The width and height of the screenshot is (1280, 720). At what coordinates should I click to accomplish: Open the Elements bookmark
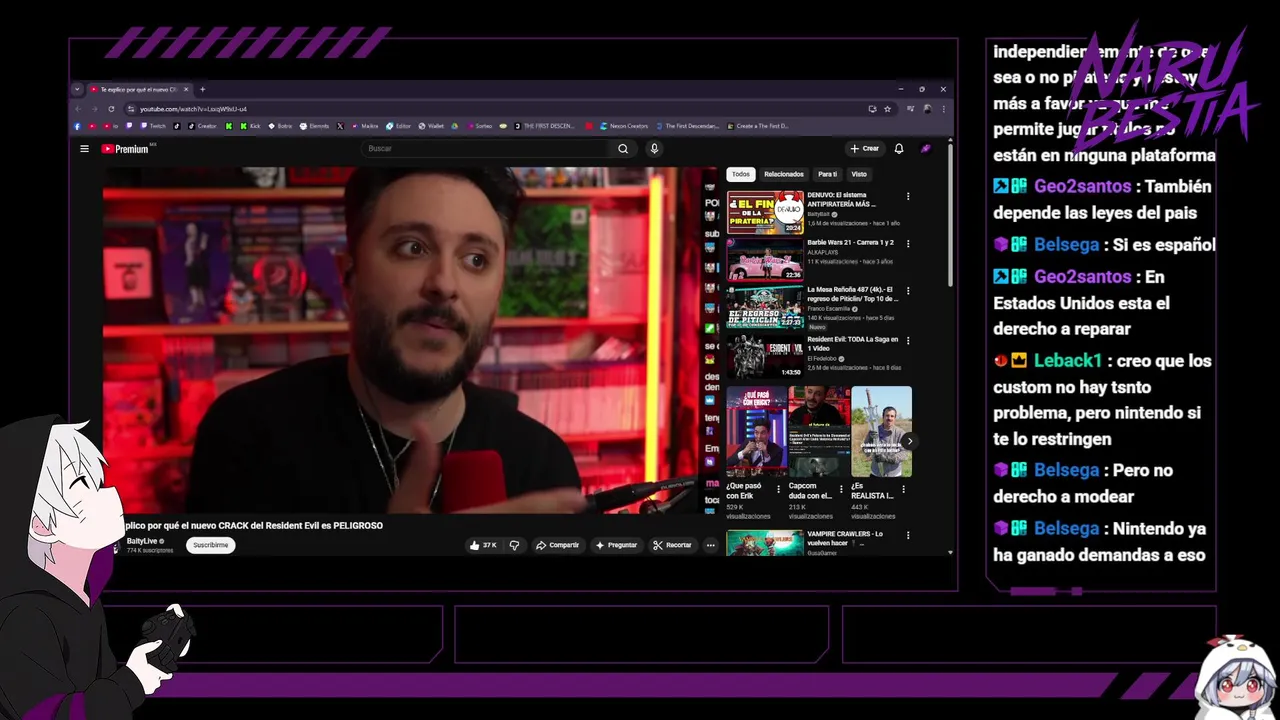[x=314, y=126]
